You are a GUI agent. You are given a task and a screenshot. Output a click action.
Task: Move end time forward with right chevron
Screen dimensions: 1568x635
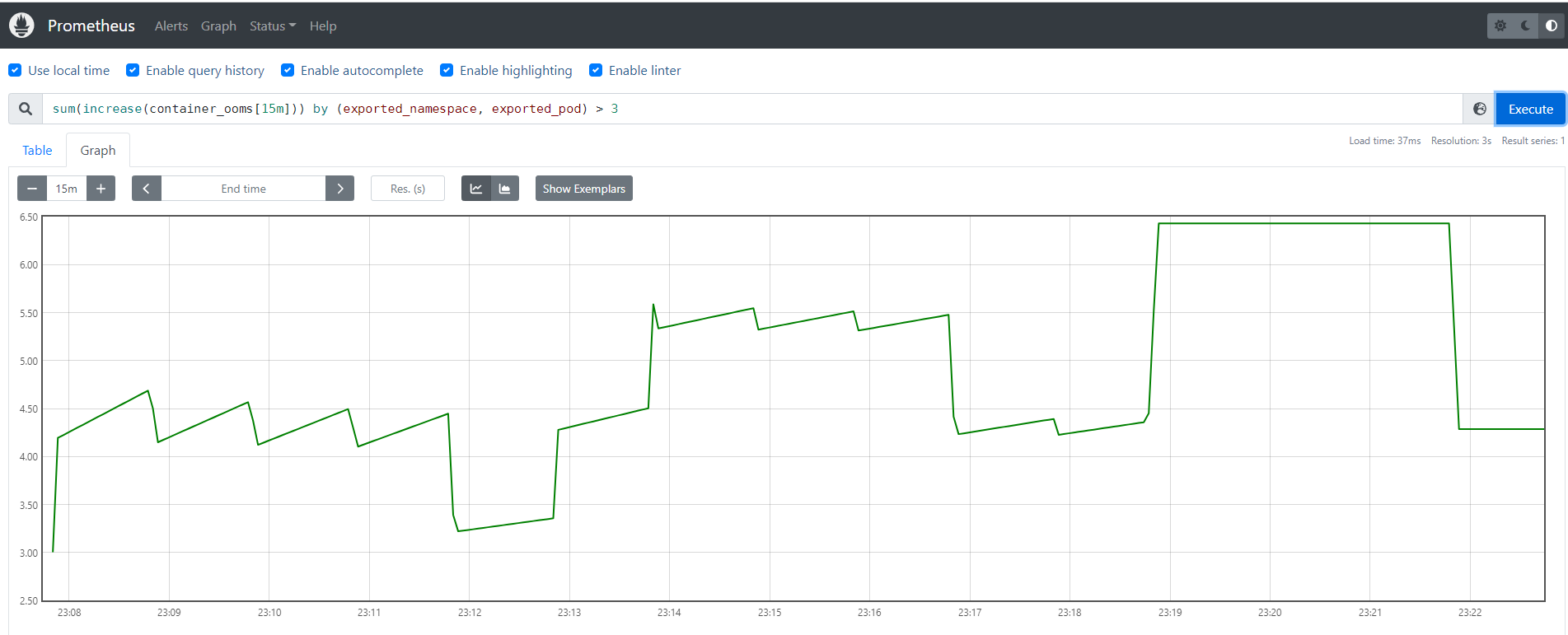click(x=339, y=189)
